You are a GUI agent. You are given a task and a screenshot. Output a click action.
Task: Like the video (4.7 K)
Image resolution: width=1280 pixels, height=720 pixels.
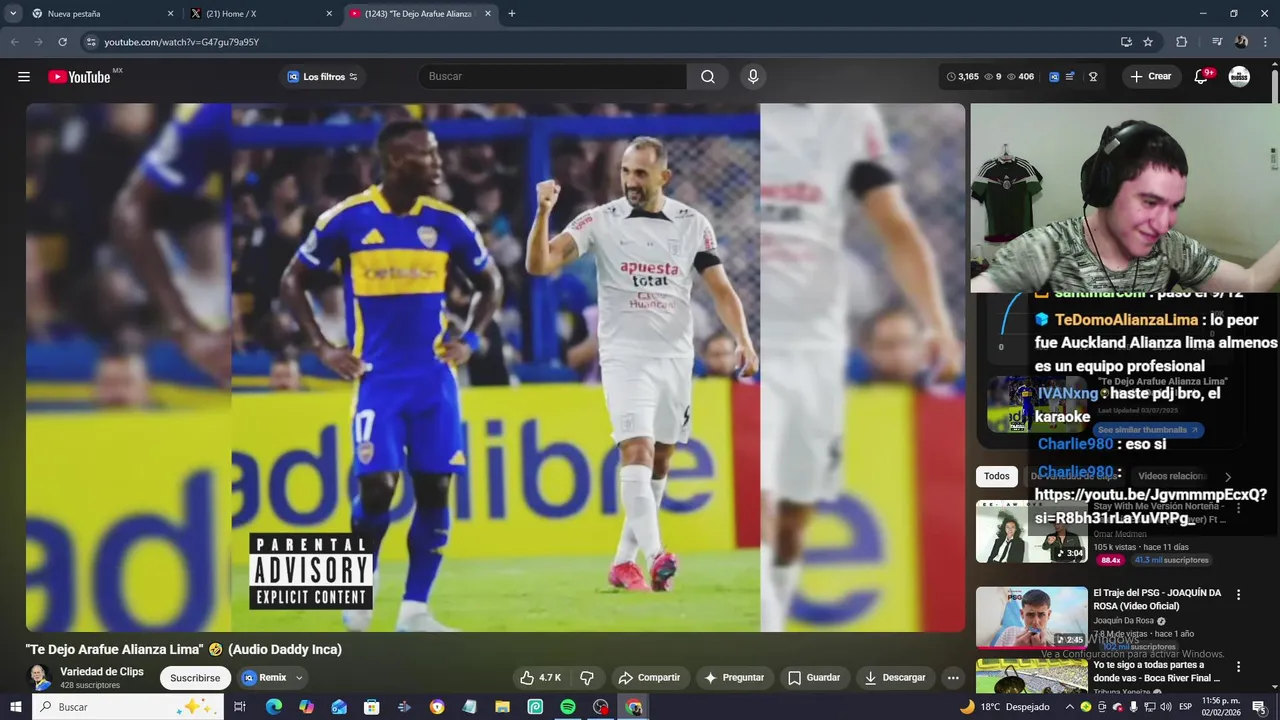(x=540, y=677)
